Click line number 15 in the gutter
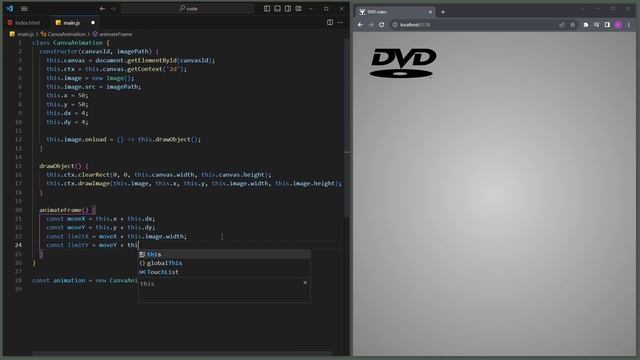The width and height of the screenshot is (640, 360). (x=18, y=166)
